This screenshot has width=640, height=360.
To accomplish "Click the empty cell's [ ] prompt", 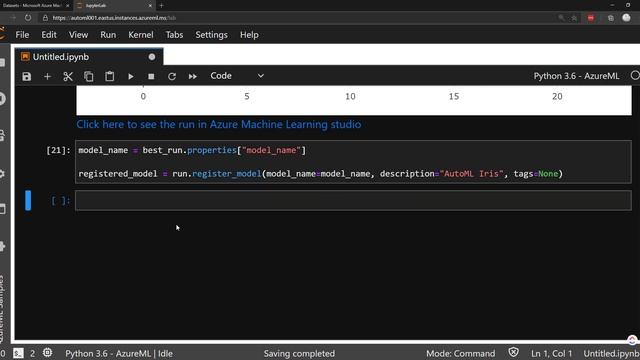I will click(60, 200).
